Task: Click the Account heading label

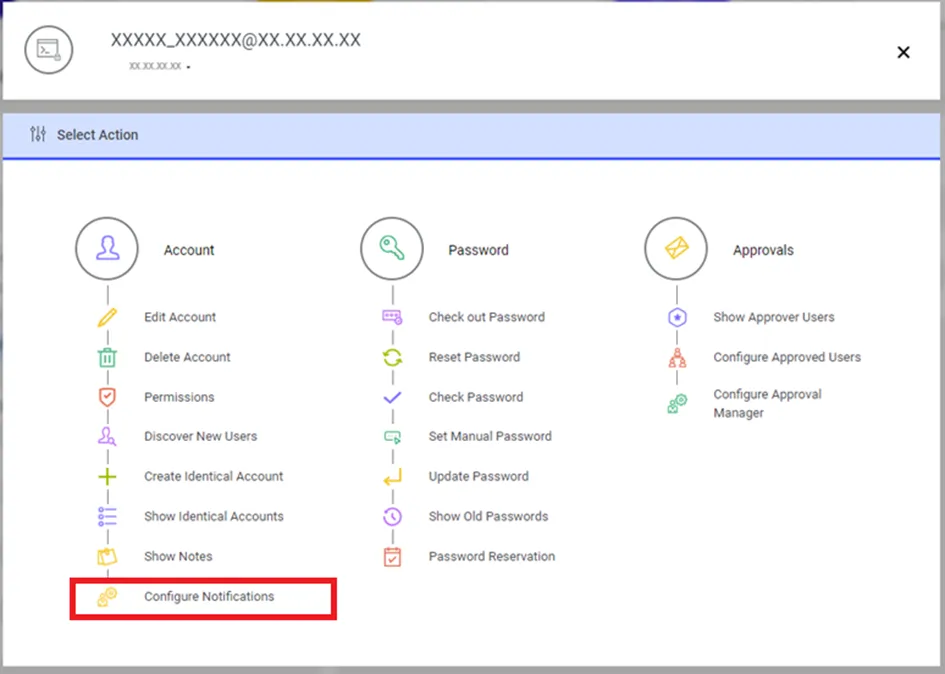Action: (x=189, y=250)
